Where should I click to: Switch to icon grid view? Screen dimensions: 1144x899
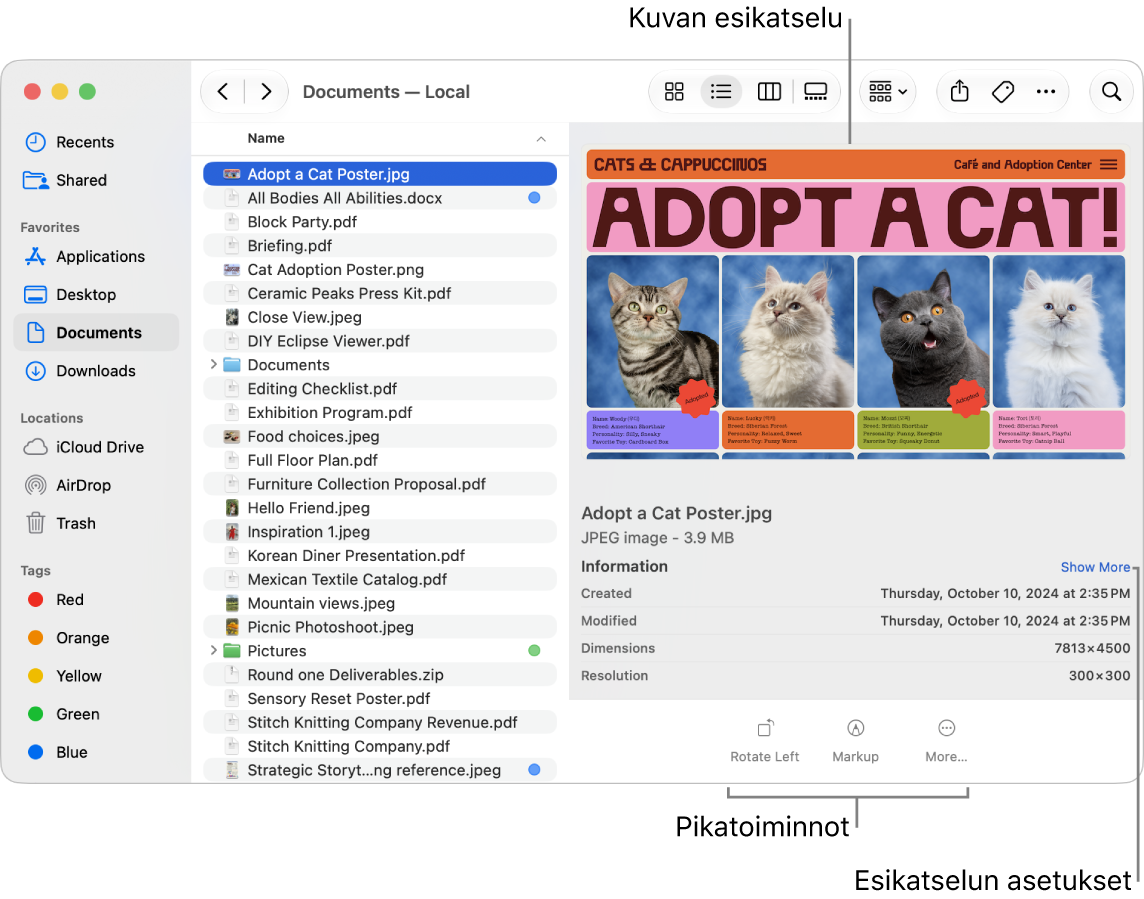(x=674, y=91)
